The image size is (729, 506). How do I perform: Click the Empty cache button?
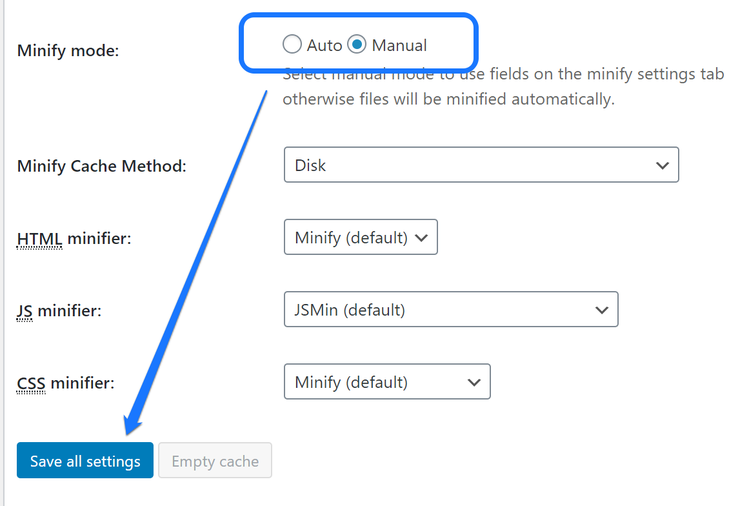point(215,460)
